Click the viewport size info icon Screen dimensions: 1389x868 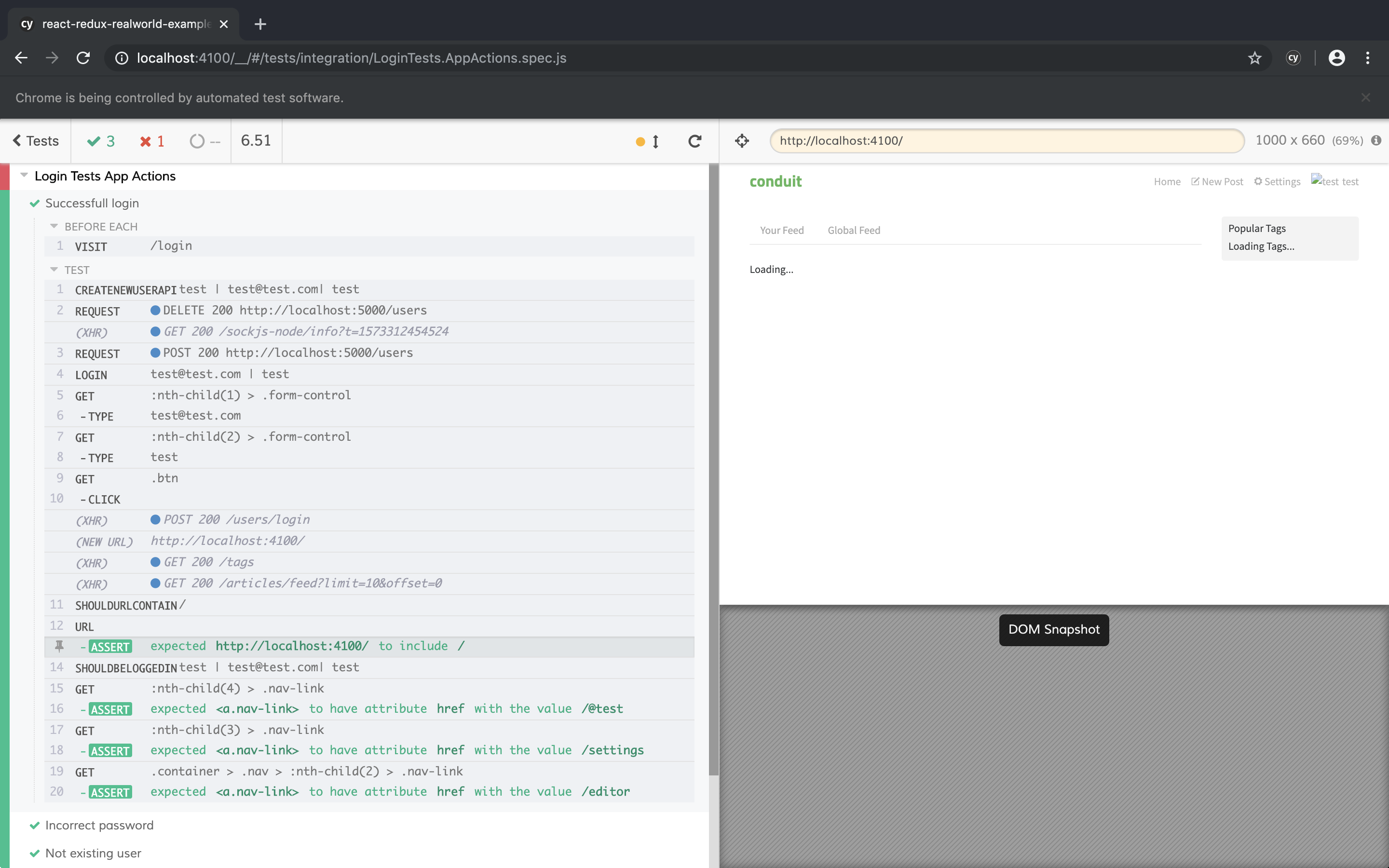(x=1376, y=141)
